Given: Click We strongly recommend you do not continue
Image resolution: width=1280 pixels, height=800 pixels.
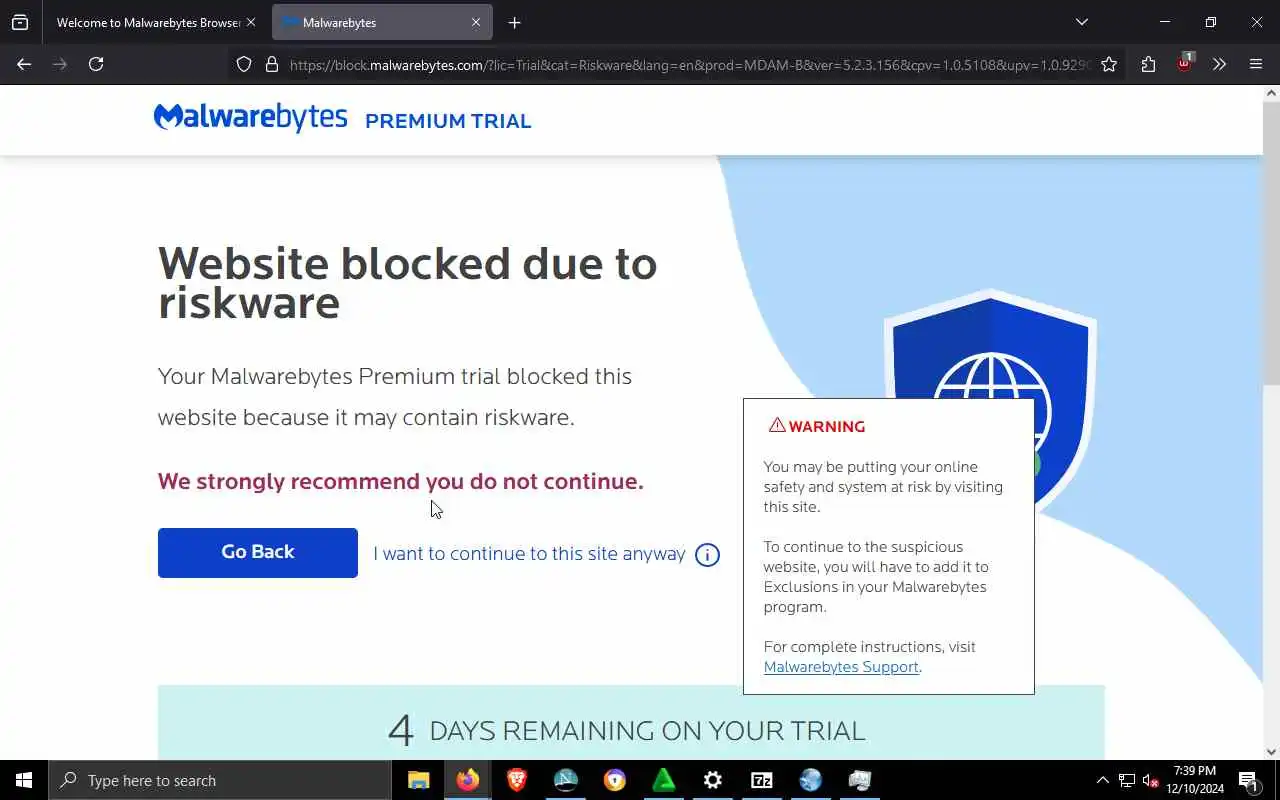Looking at the screenshot, I should 401,482.
